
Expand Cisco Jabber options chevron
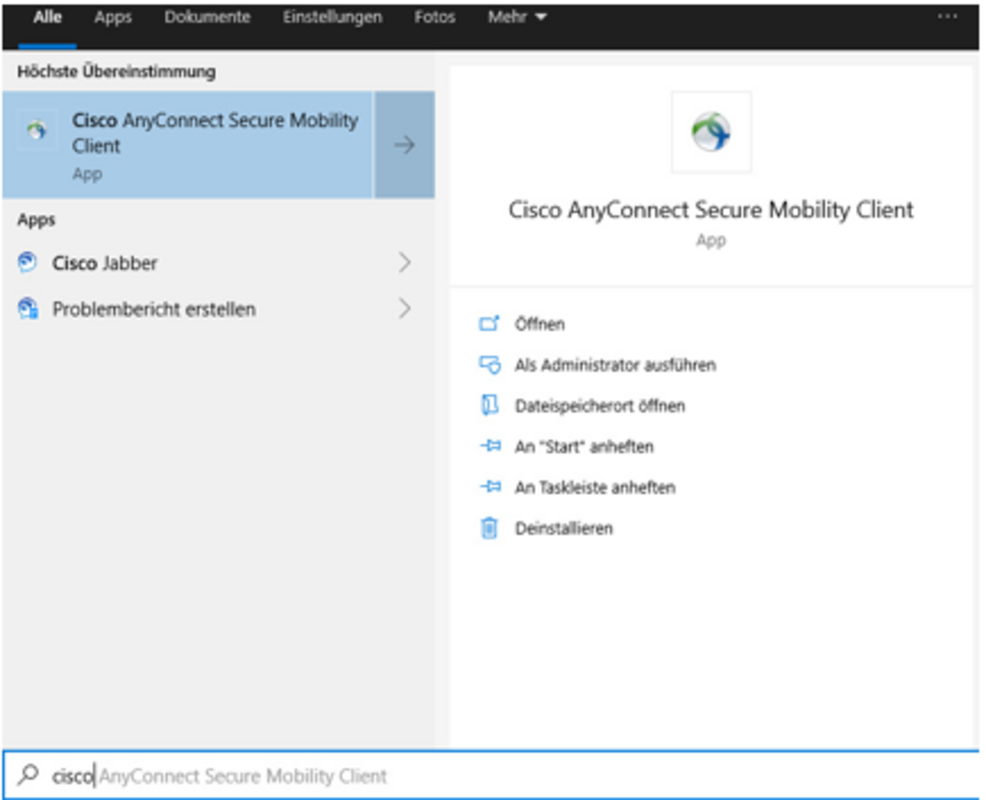click(404, 263)
